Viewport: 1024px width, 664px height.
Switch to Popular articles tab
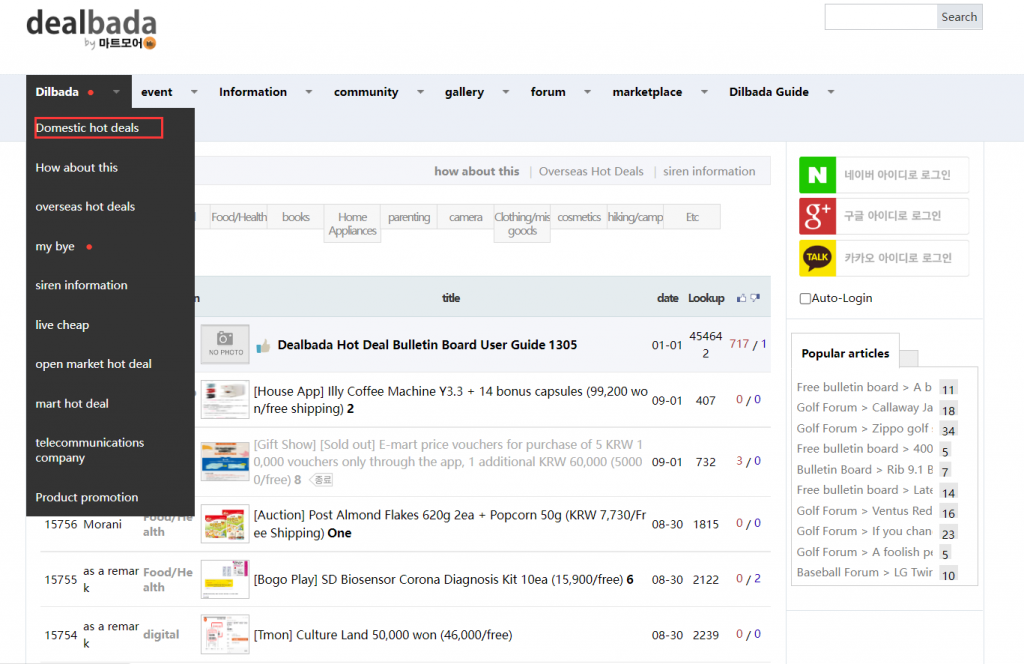click(845, 353)
